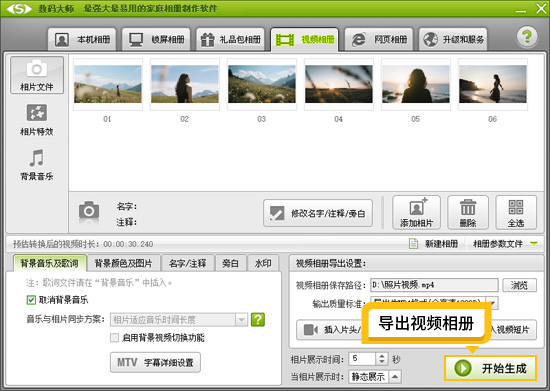The height and width of the screenshot is (391, 550).
Task: Click green help icon beside sync scheme
Action: point(258,319)
